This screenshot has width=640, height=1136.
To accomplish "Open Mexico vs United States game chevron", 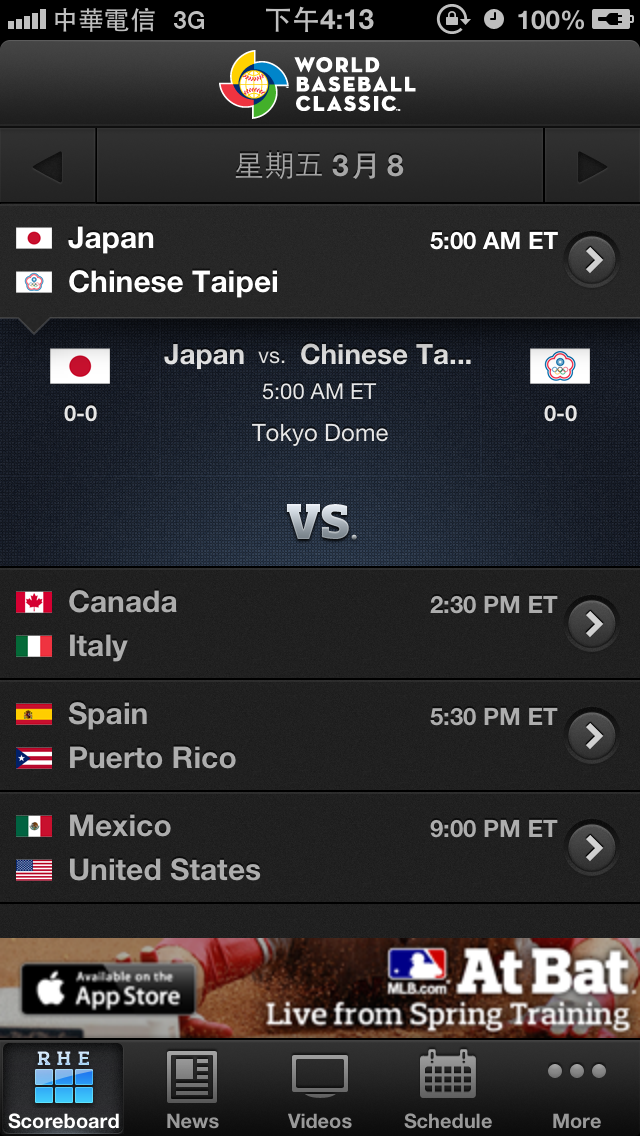I will pyautogui.click(x=594, y=848).
